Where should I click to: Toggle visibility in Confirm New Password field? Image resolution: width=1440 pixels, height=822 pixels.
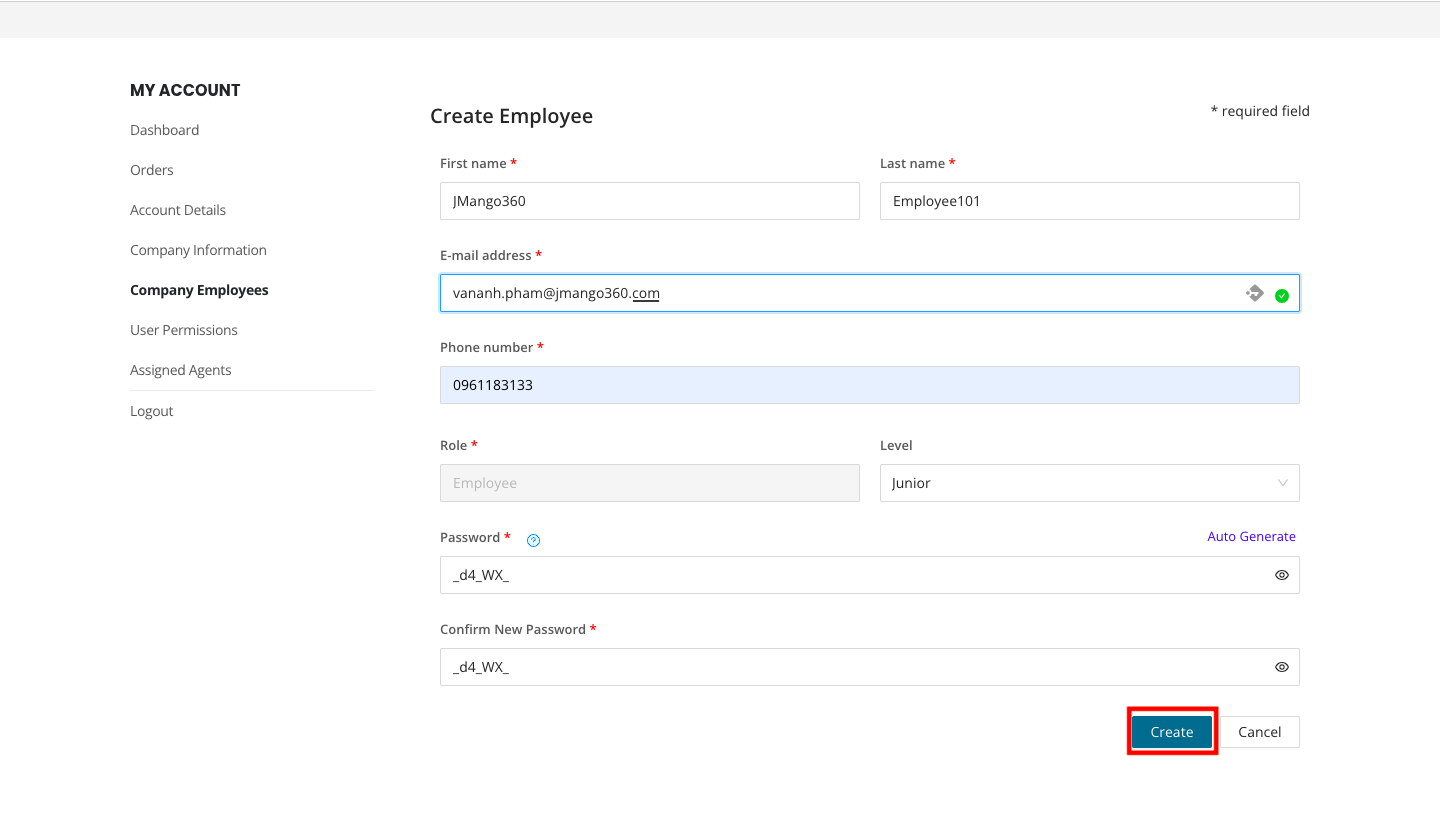[1282, 667]
